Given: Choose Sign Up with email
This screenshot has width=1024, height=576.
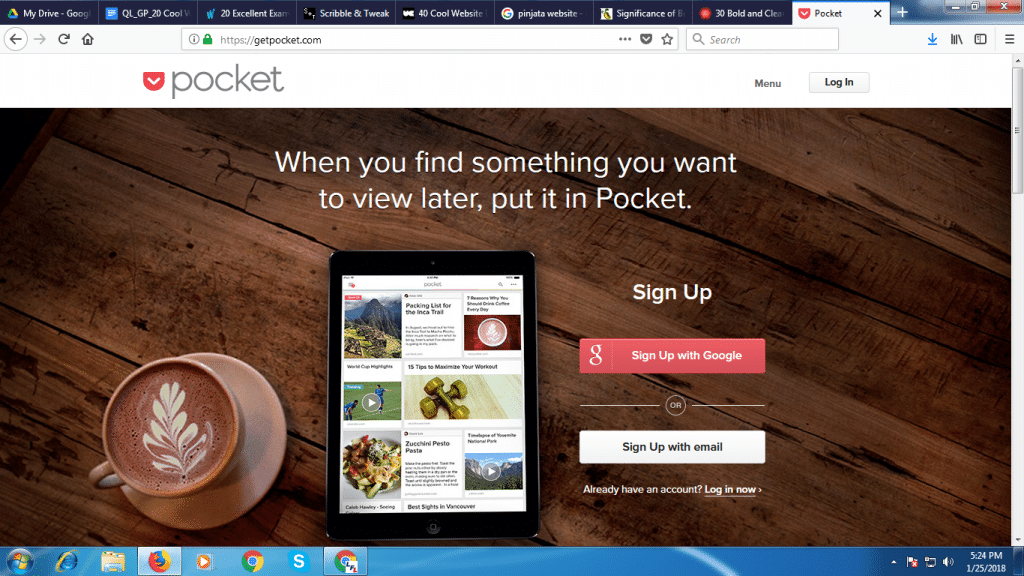Looking at the screenshot, I should pyautogui.click(x=672, y=447).
